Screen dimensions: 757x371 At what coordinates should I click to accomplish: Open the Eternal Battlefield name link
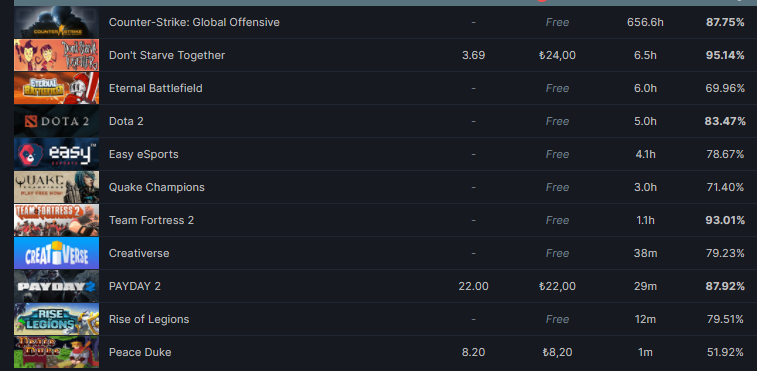[x=155, y=88]
